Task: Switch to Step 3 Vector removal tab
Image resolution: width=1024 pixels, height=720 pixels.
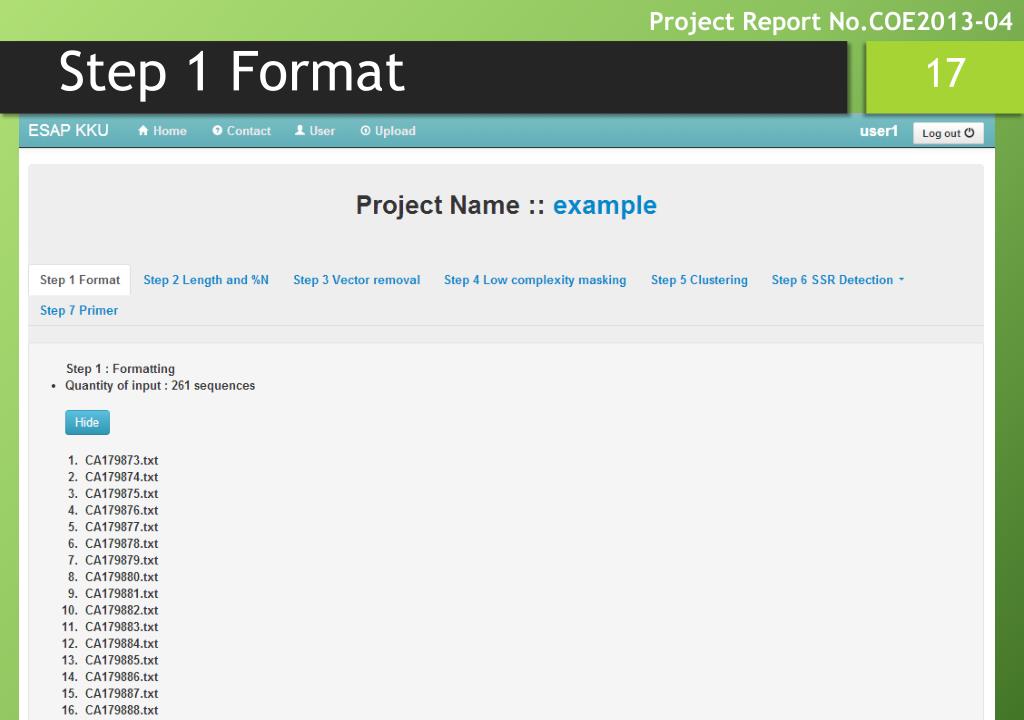Action: coord(357,280)
